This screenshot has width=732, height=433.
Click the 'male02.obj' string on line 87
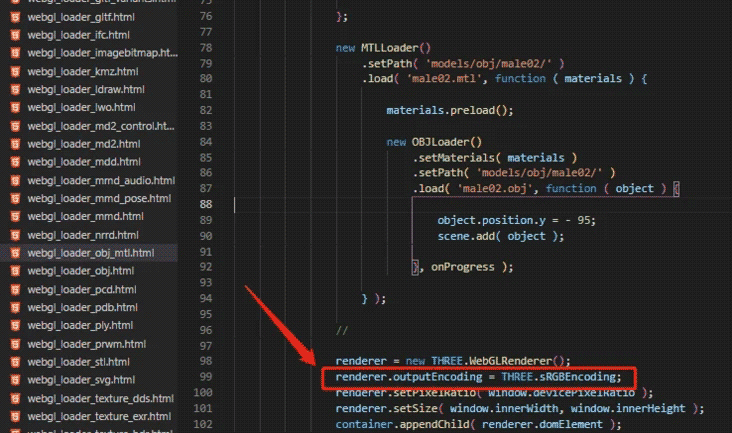[x=495, y=189]
